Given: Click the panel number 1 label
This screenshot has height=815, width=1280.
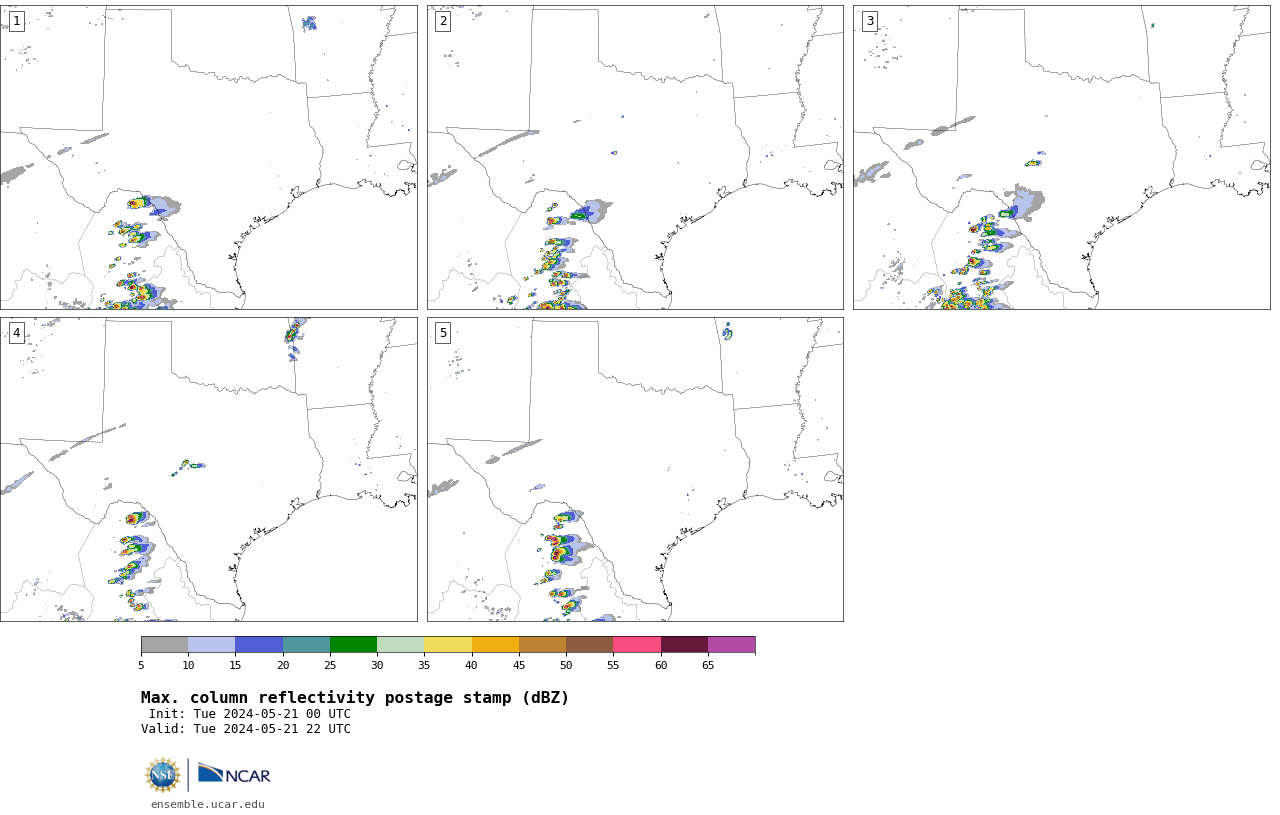Looking at the screenshot, I should click(x=16, y=21).
